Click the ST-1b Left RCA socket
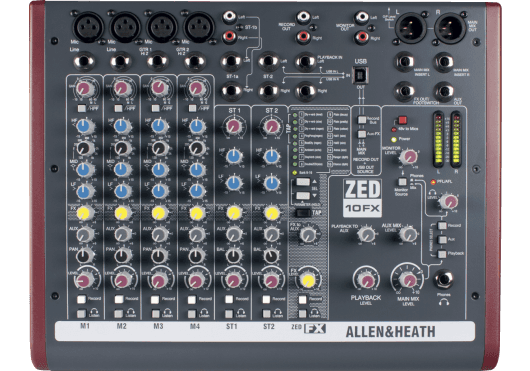Image resolution: width=530 pixels, height=371 pixels. pos(230,16)
